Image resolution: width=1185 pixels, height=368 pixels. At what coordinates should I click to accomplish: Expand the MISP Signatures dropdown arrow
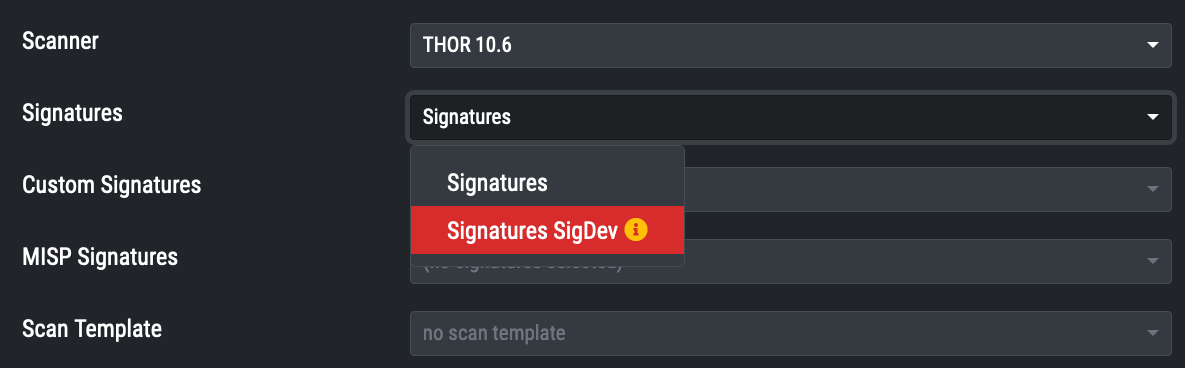(1153, 261)
